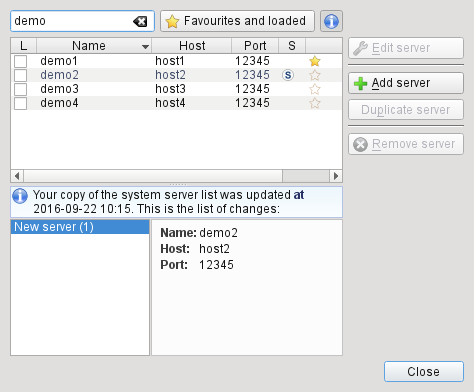Select the demo3 server name
Viewport: 474px width, 392px height.
click(x=59, y=89)
